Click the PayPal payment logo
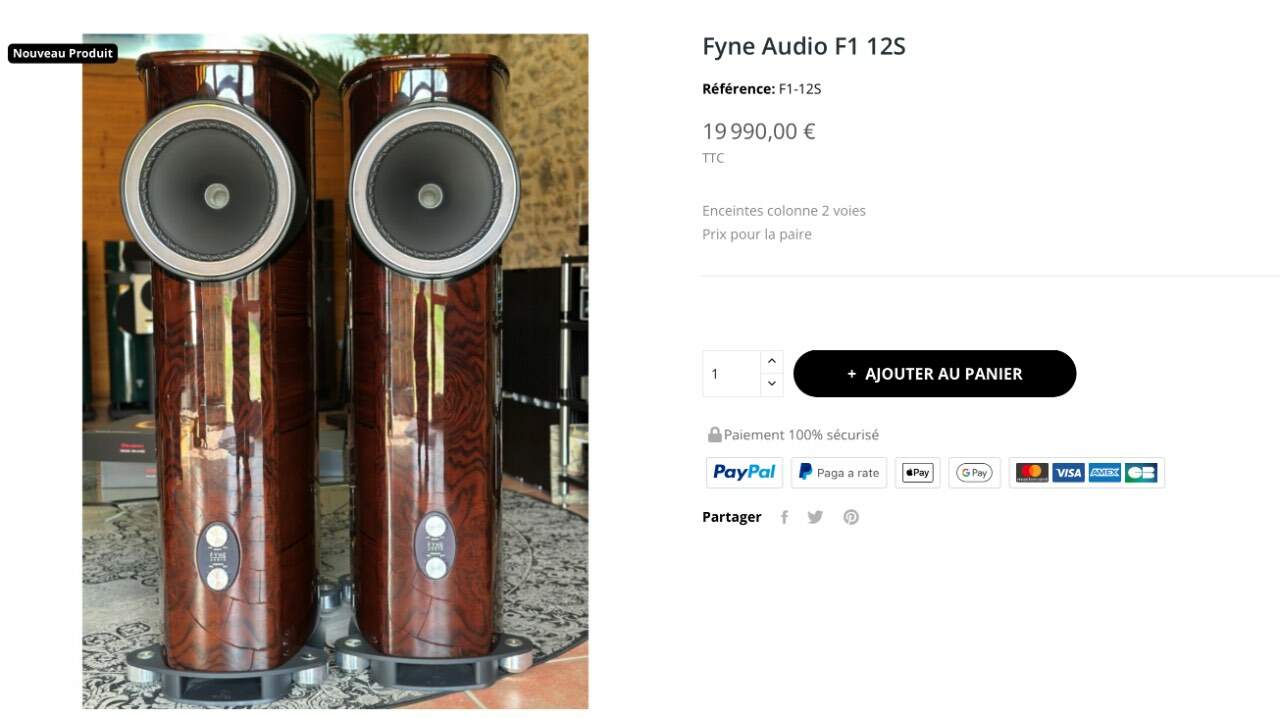 pyautogui.click(x=744, y=473)
